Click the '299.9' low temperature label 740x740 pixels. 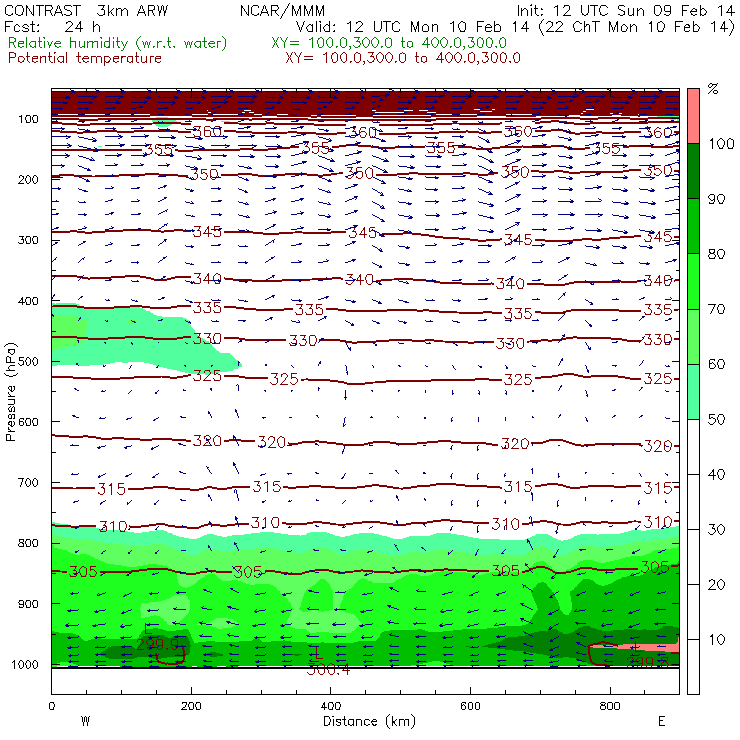pyautogui.click(x=157, y=644)
